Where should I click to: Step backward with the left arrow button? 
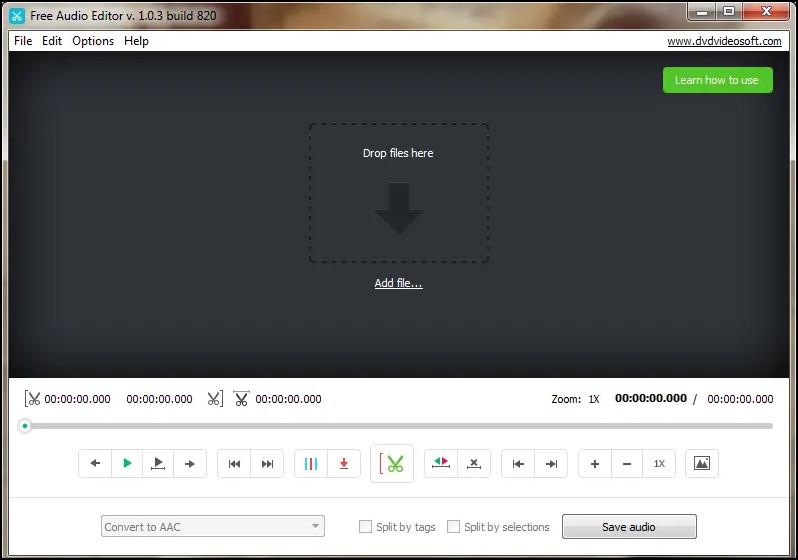pyautogui.click(x=95, y=463)
